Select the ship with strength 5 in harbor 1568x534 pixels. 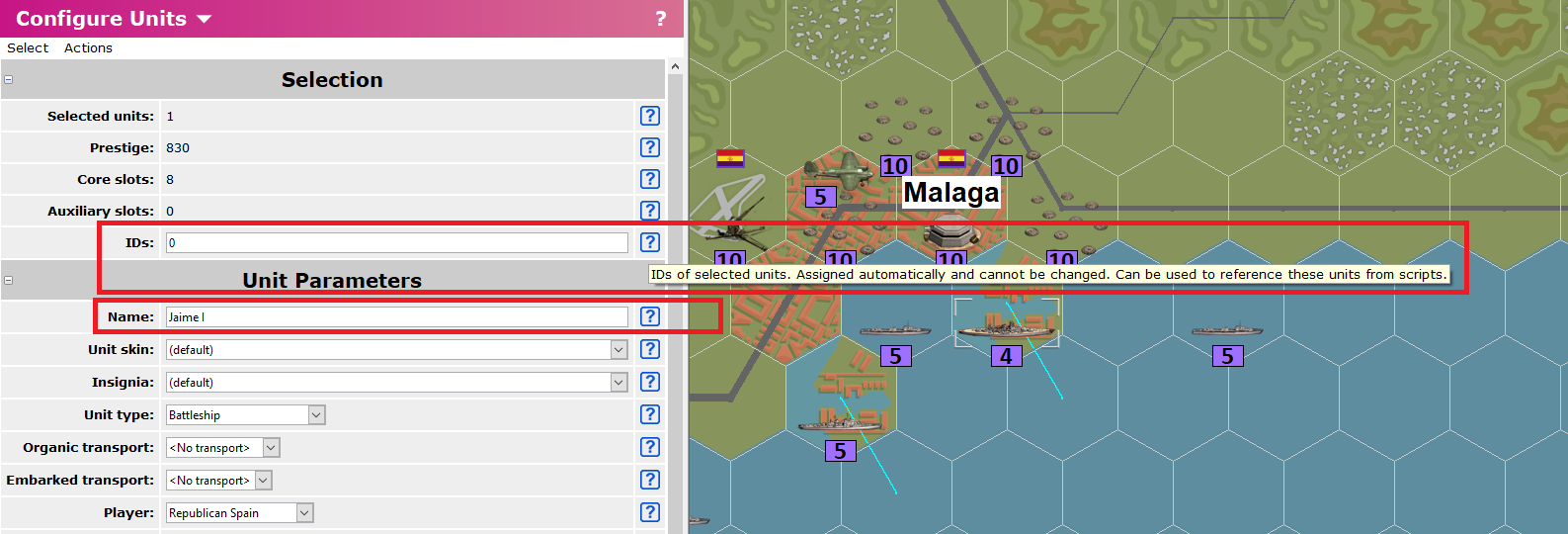click(x=895, y=329)
